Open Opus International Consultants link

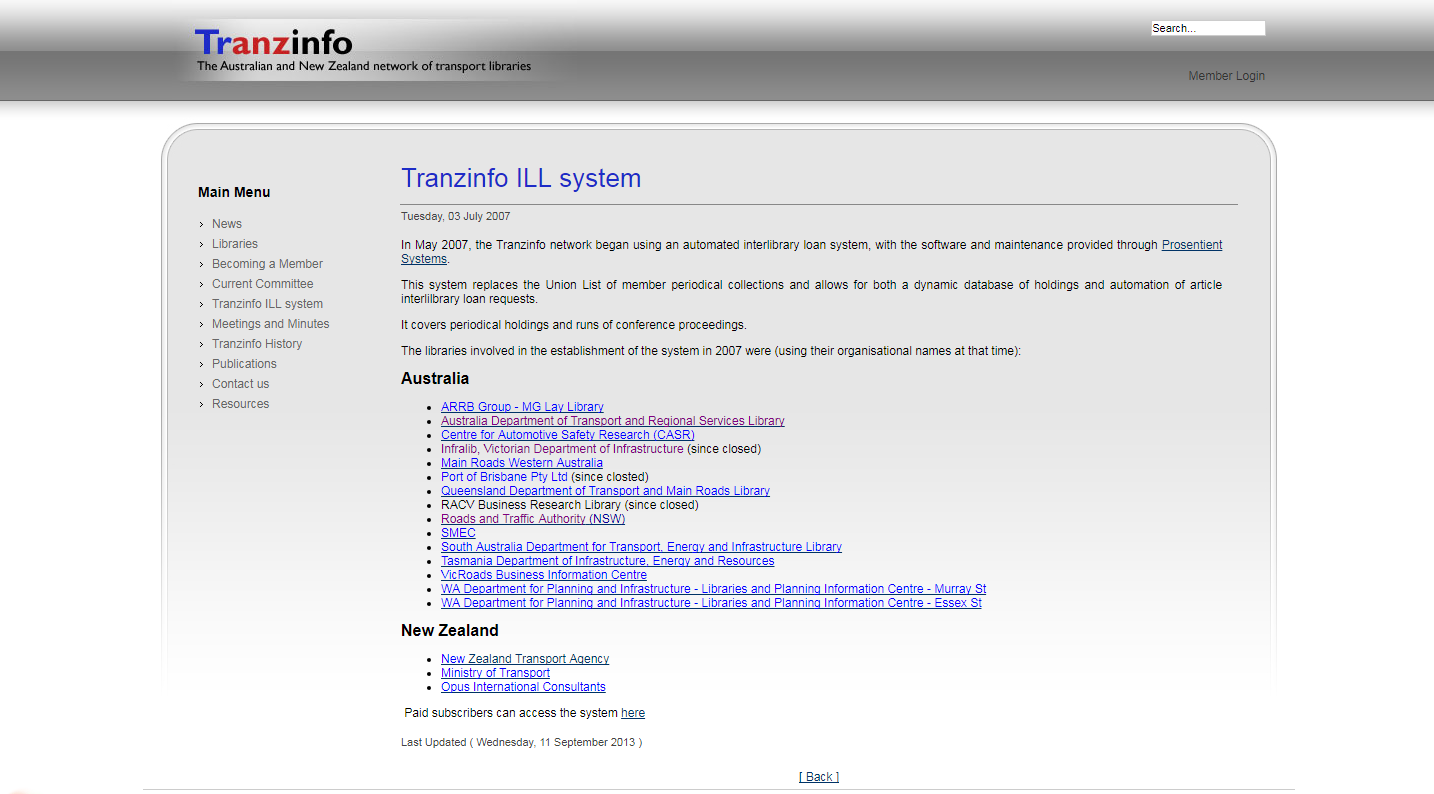[x=523, y=687]
